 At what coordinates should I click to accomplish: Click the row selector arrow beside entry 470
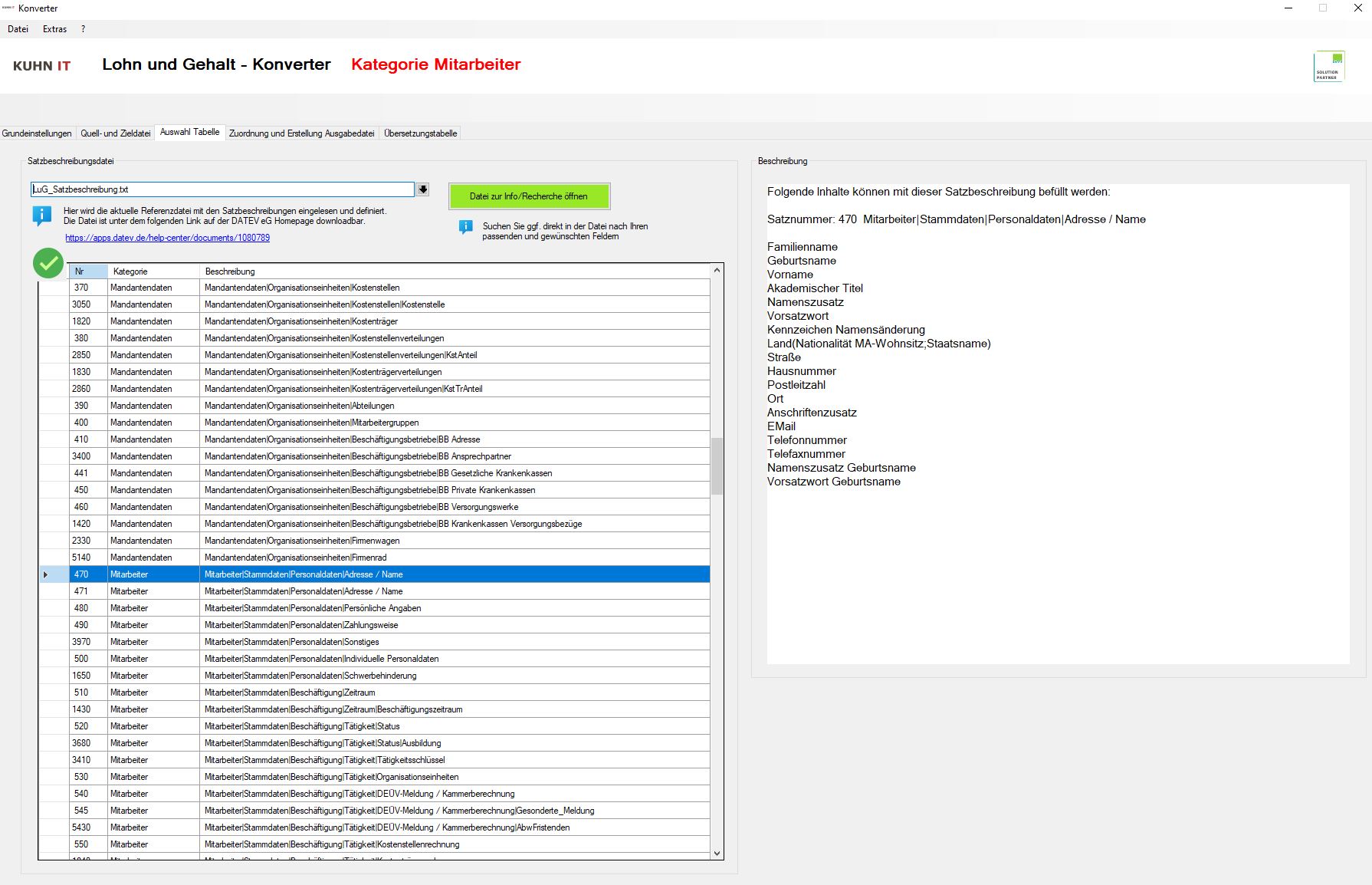pos(46,574)
